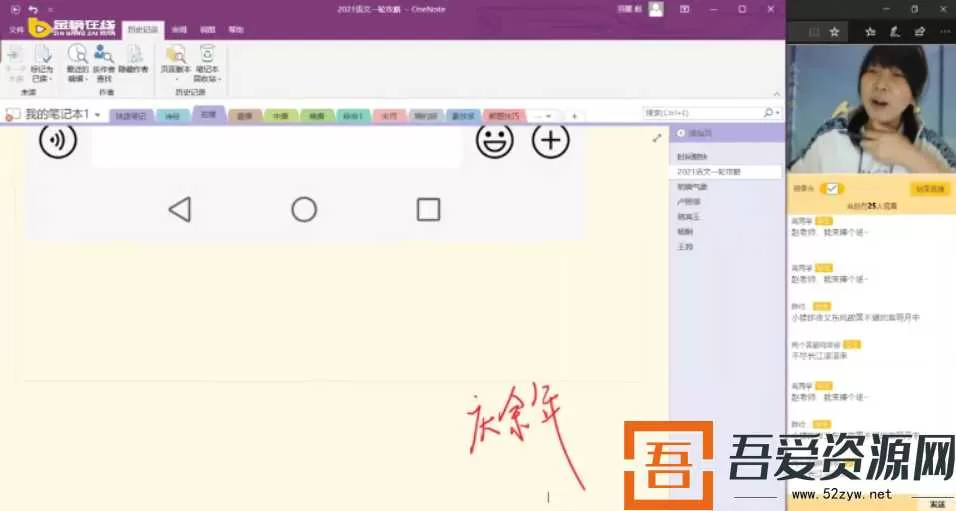Image resolution: width=956 pixels, height=511 pixels.
Task: Expand the My Notebook 1 dropdown
Action: [x=97, y=115]
